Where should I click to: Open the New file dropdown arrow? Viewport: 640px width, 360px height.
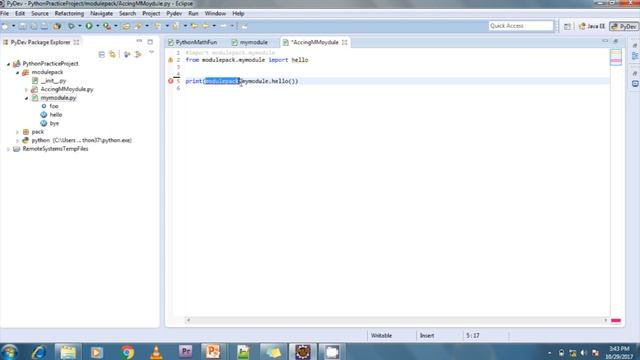pyautogui.click(x=13, y=26)
